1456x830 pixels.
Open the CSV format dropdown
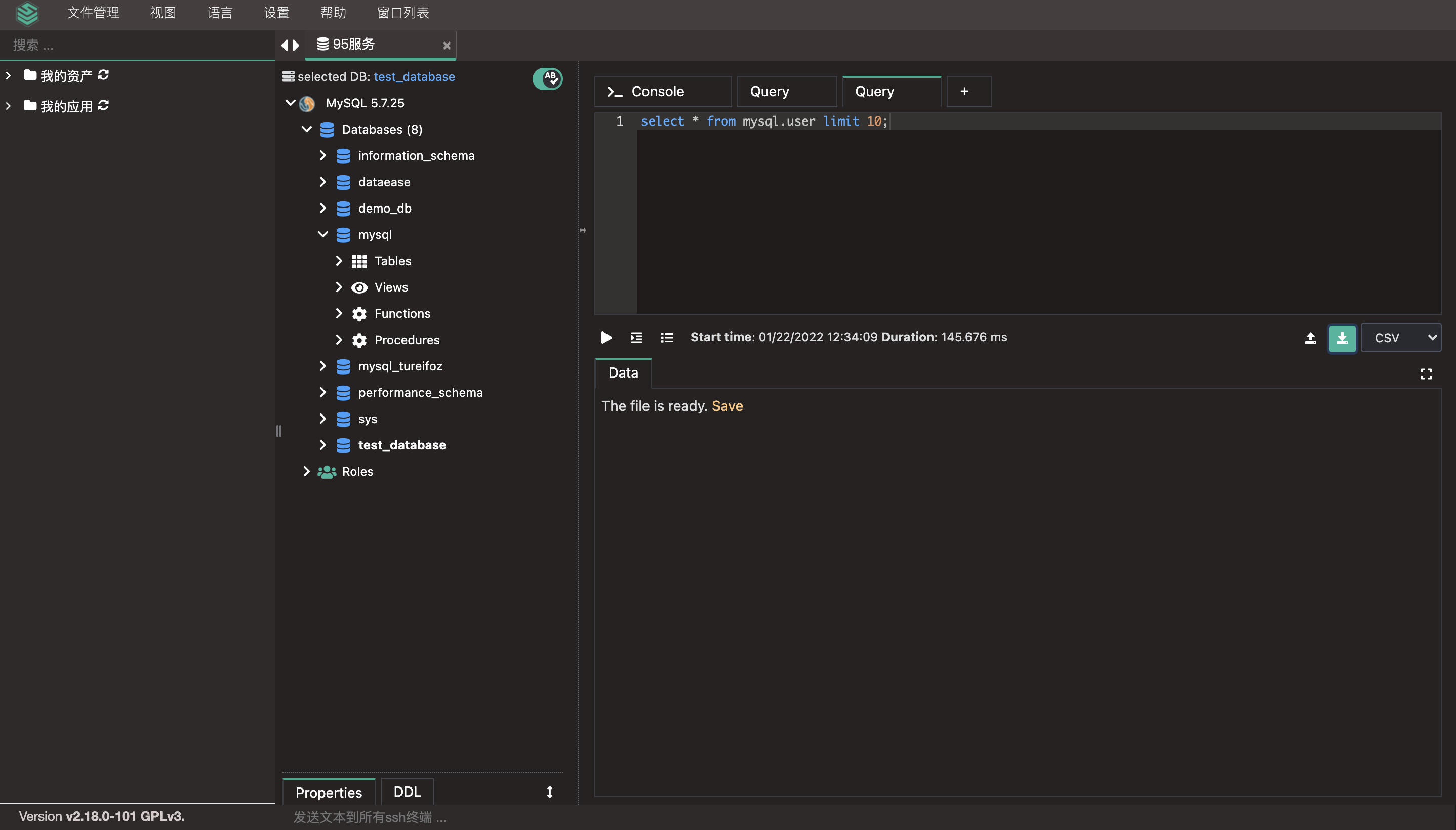coord(1401,338)
